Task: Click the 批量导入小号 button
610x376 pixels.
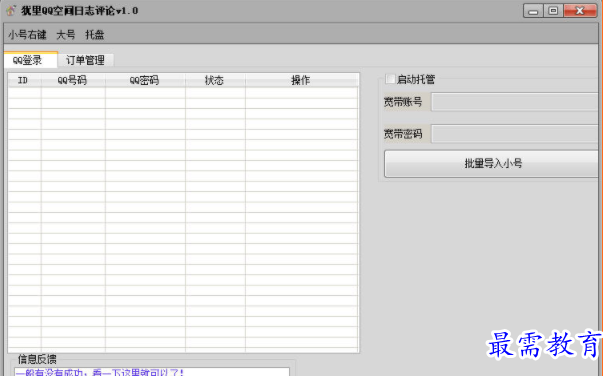Action: (x=491, y=164)
